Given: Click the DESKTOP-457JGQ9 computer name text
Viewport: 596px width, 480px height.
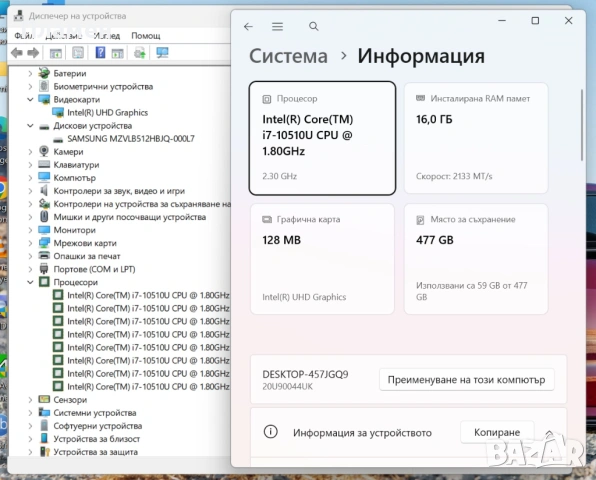Looking at the screenshot, I should point(305,374).
